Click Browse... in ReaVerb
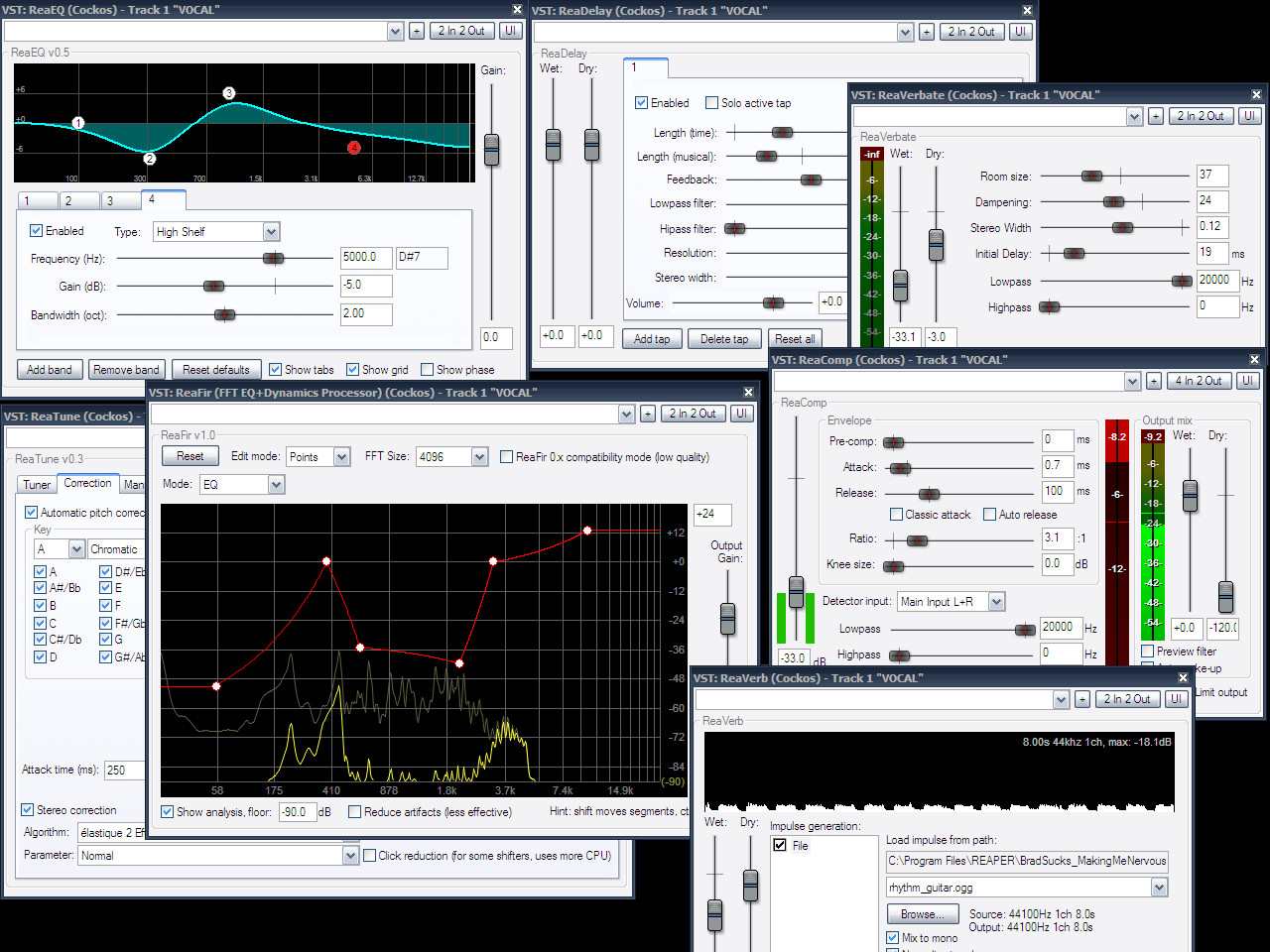 click(x=923, y=914)
